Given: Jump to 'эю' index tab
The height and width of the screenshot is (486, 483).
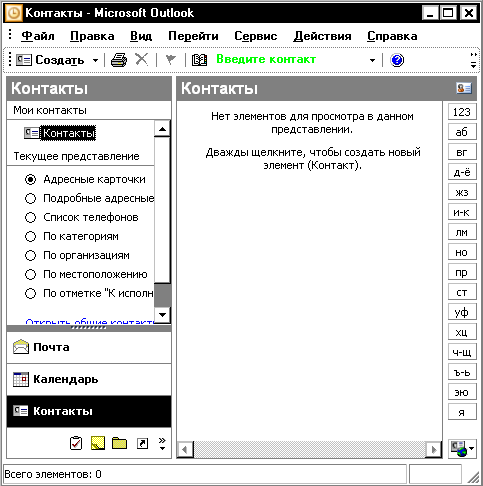Looking at the screenshot, I should point(462,392).
